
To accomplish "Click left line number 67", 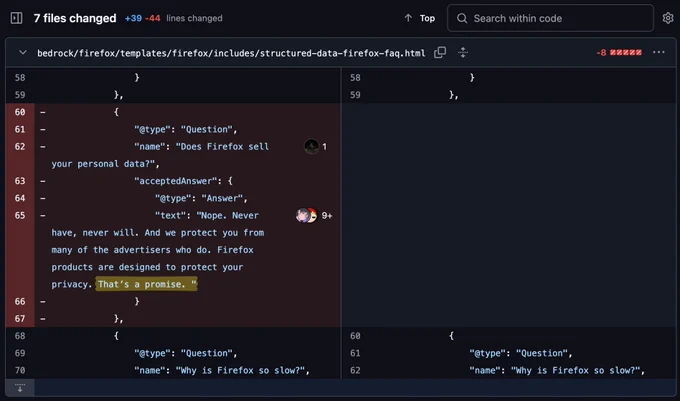I will [x=20, y=319].
